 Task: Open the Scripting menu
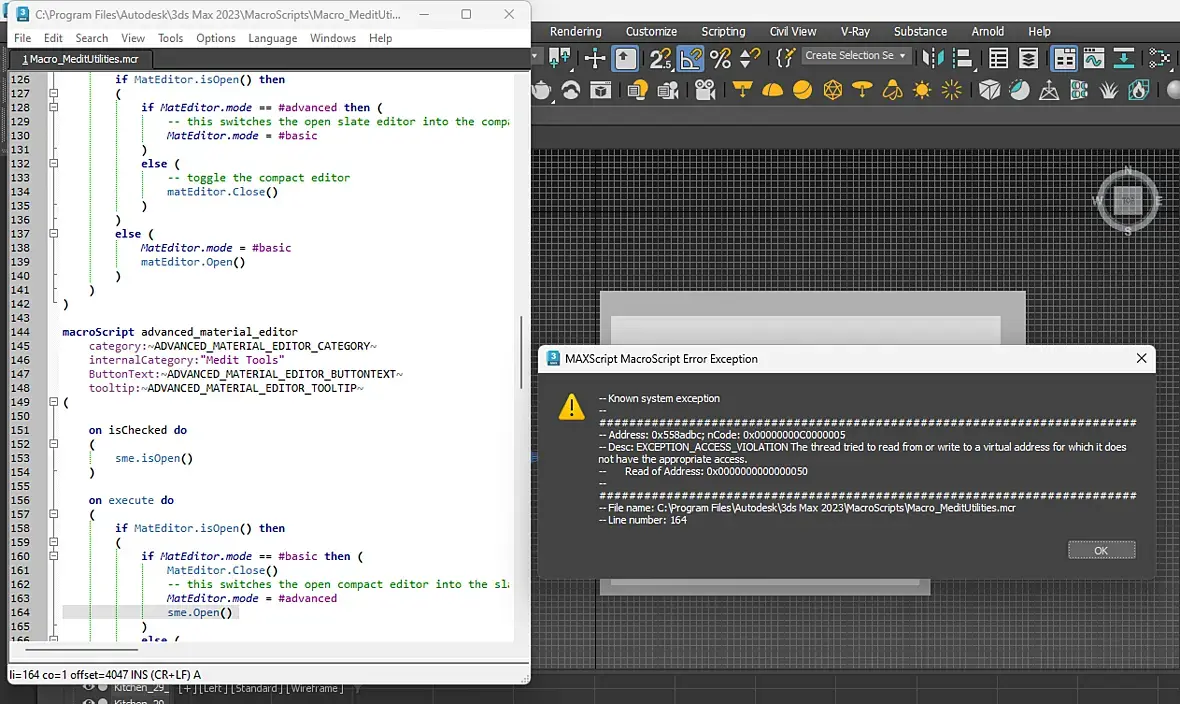[x=723, y=31]
